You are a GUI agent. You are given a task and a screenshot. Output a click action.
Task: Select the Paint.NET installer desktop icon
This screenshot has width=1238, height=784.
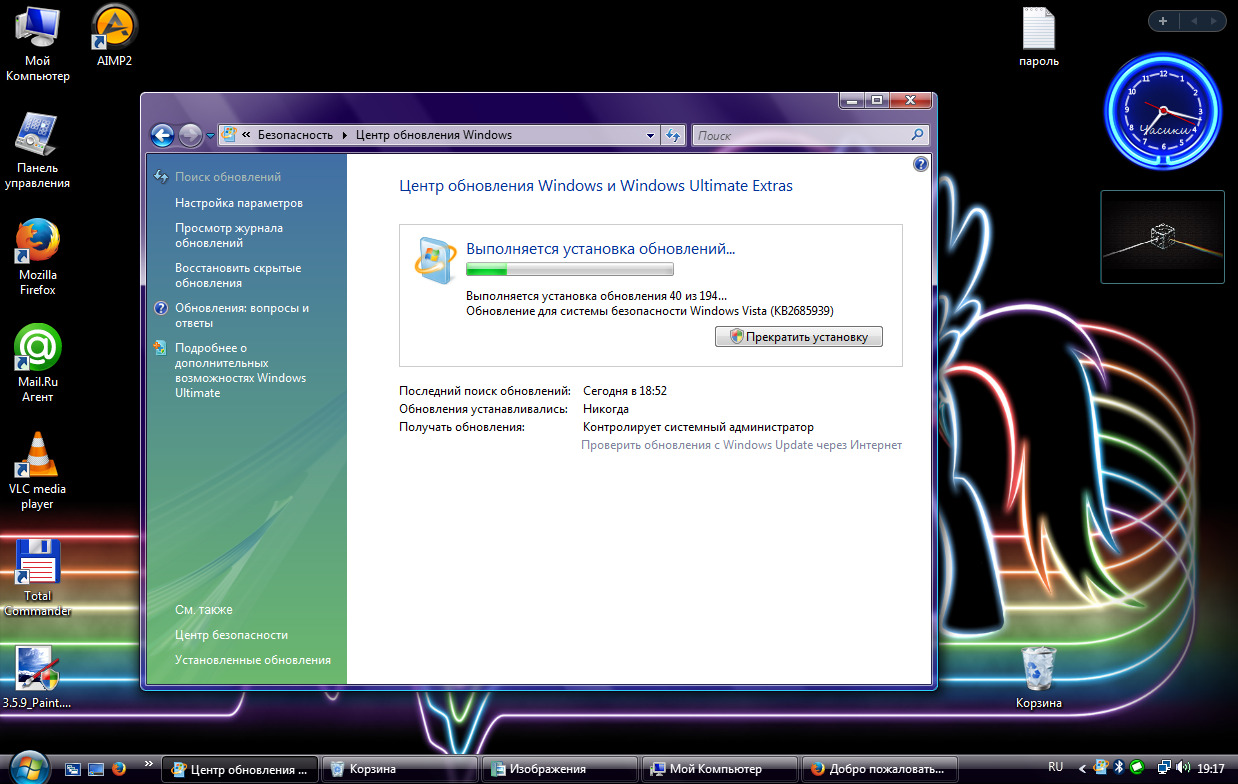[37, 678]
